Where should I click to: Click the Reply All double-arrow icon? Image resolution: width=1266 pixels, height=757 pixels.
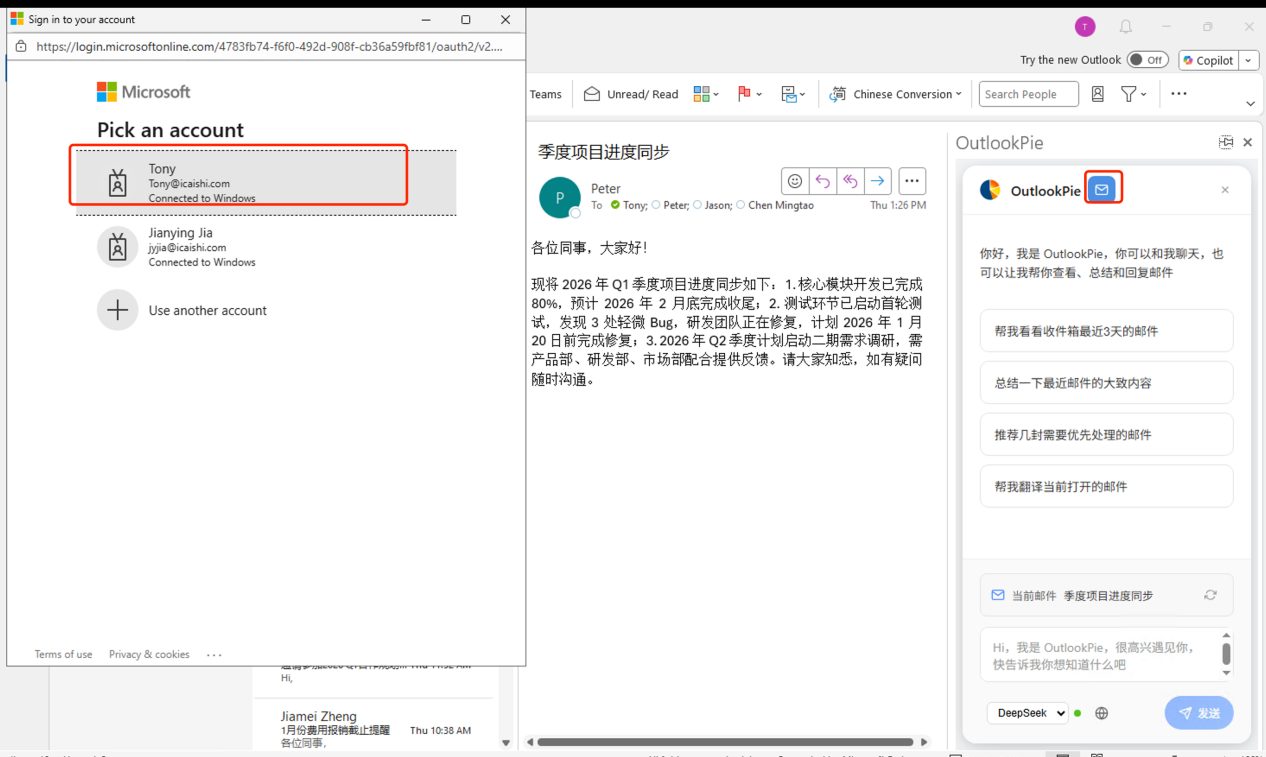pos(850,181)
